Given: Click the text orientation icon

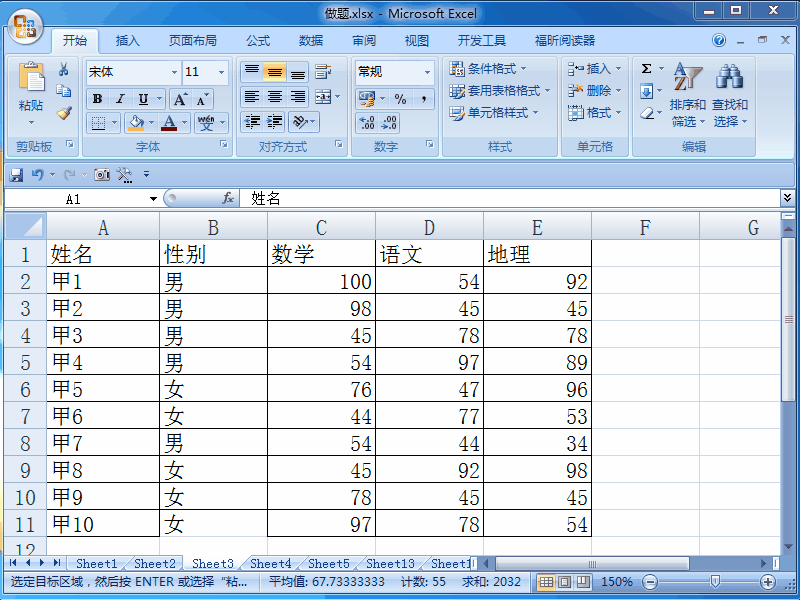Looking at the screenshot, I should pyautogui.click(x=300, y=121).
